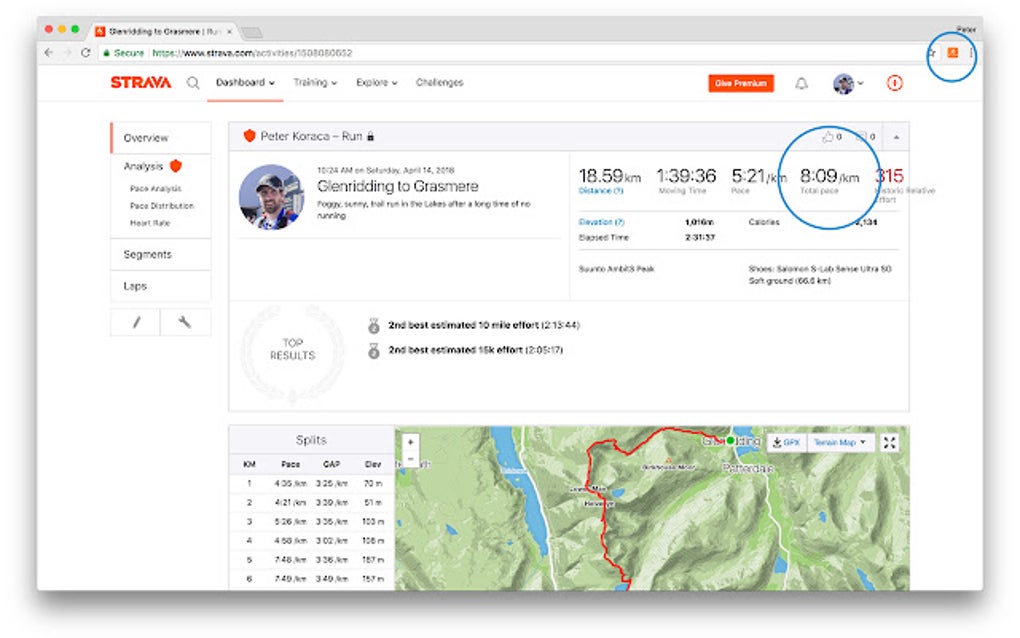Click the red alert icon beside the avatar
Image resolution: width=1020 pixels, height=638 pixels.
(895, 83)
